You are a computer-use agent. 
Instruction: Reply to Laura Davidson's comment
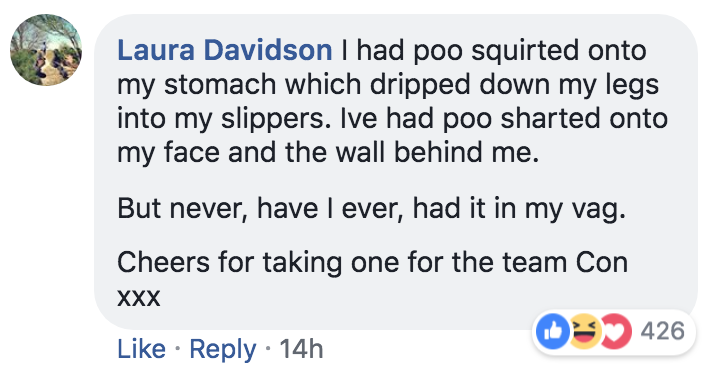pyautogui.click(x=223, y=350)
